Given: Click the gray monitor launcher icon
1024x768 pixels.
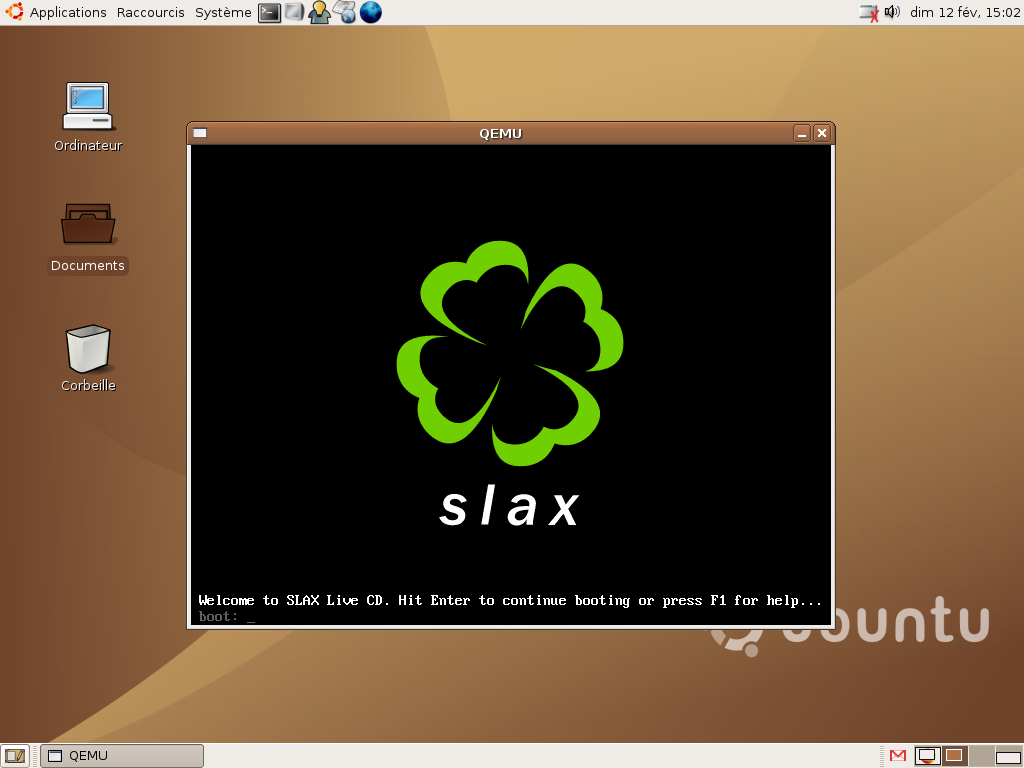Looking at the screenshot, I should tap(294, 12).
